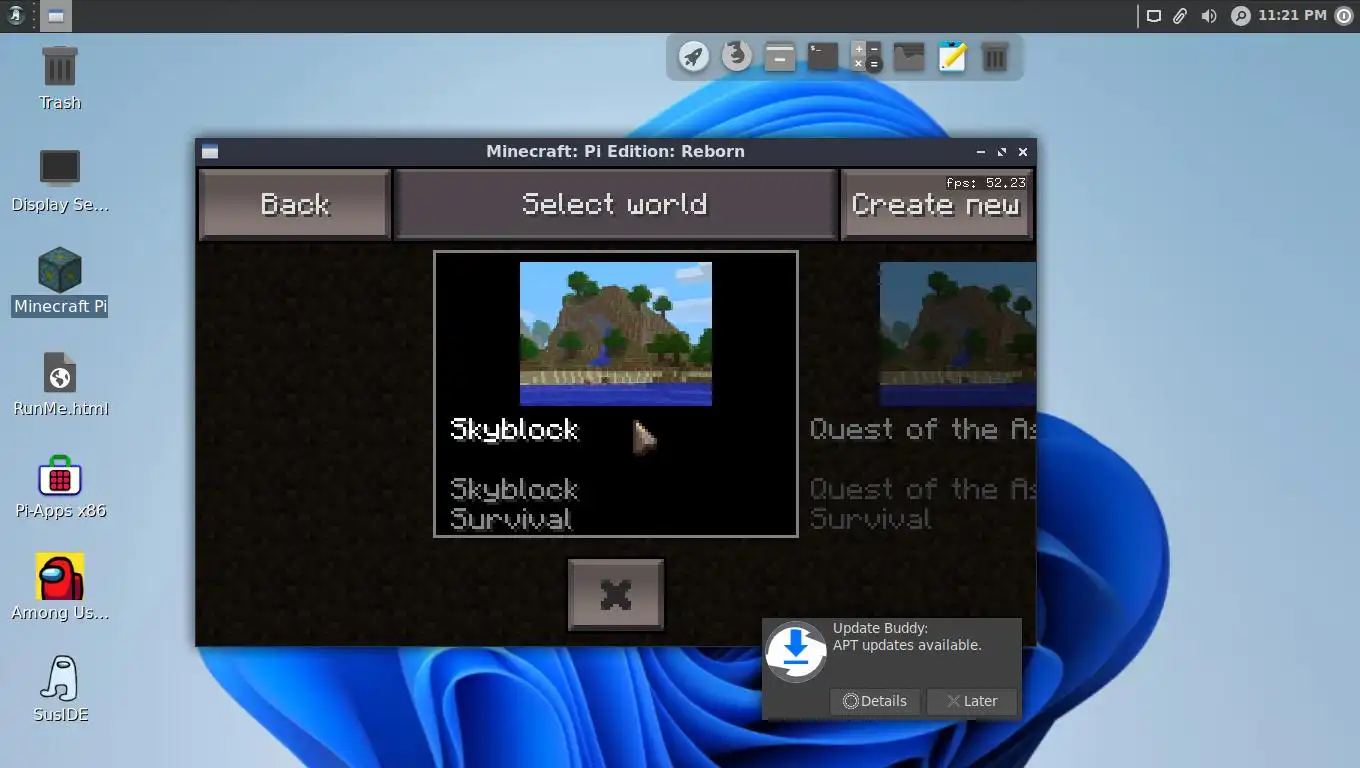Open the power session icon
The width and height of the screenshot is (1360, 768).
pyautogui.click(x=1343, y=16)
